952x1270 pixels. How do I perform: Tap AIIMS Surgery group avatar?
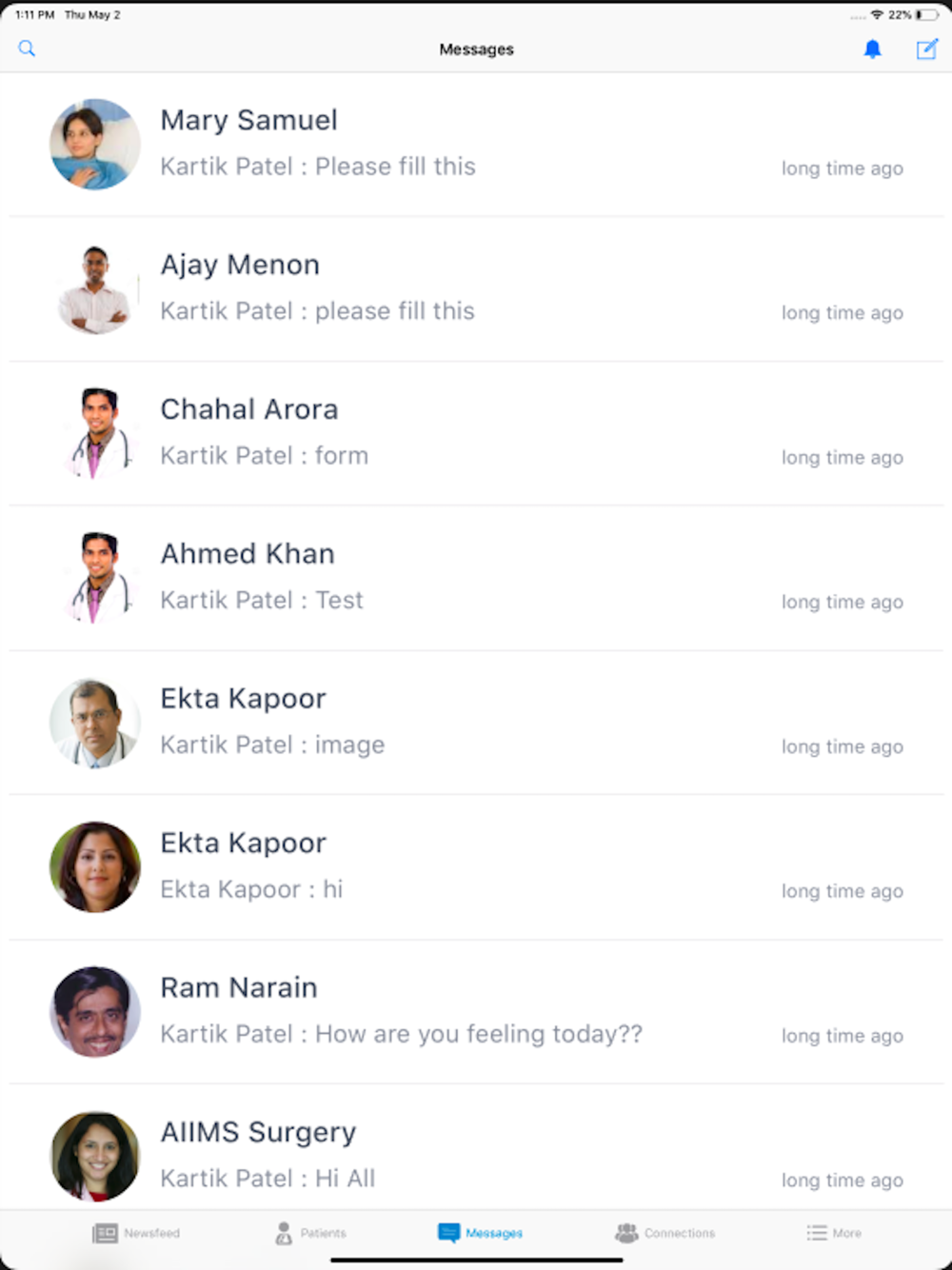pyautogui.click(x=95, y=1156)
